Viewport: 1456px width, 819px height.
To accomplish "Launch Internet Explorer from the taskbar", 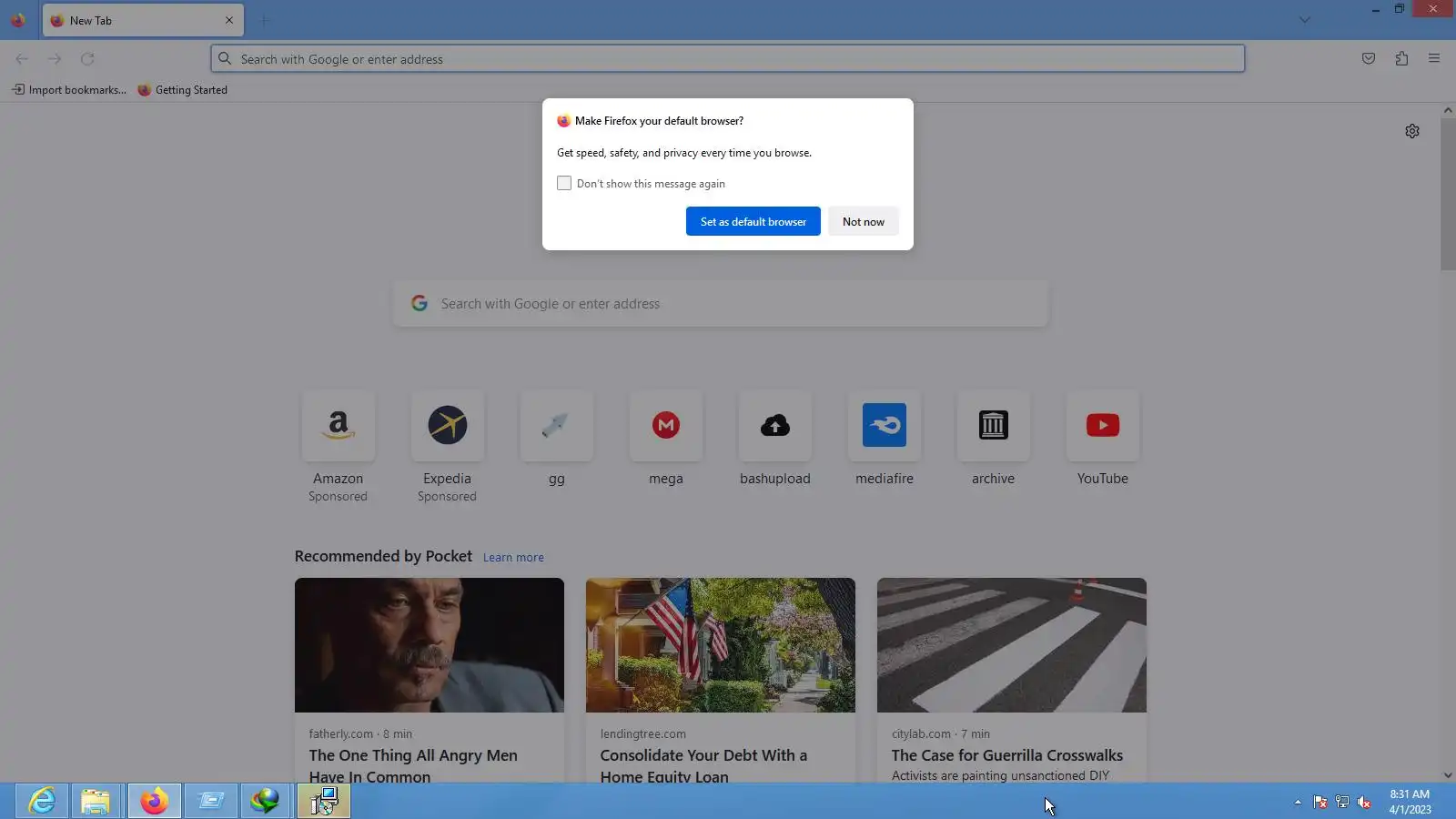I will 42,801.
